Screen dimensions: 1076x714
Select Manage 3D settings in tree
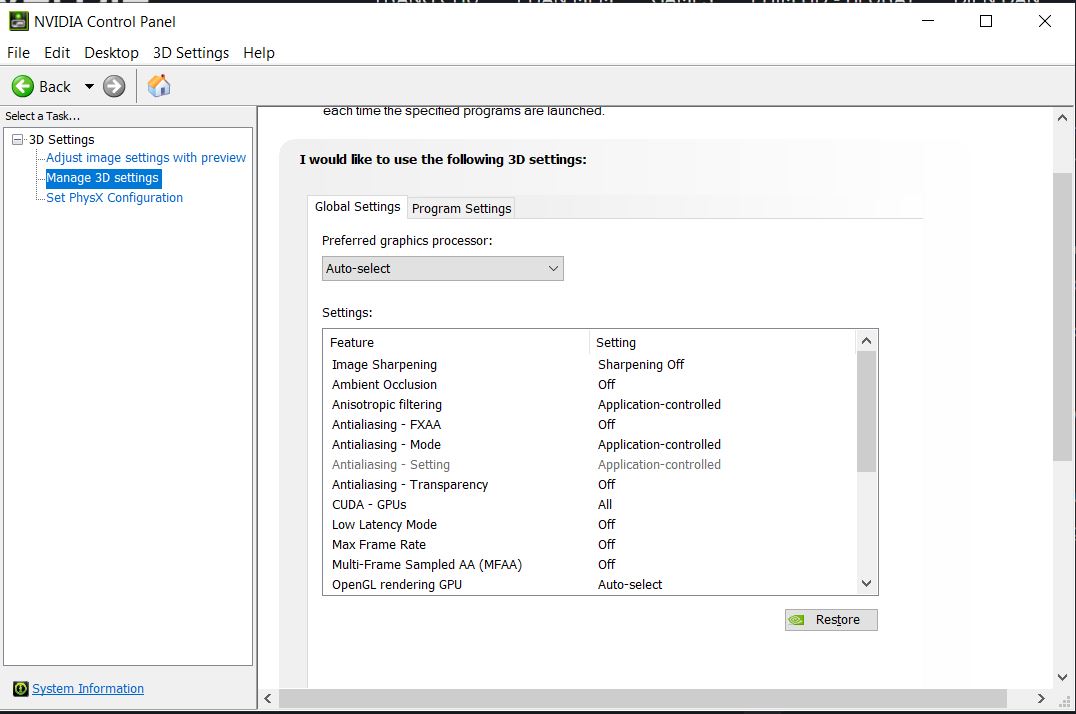click(103, 178)
